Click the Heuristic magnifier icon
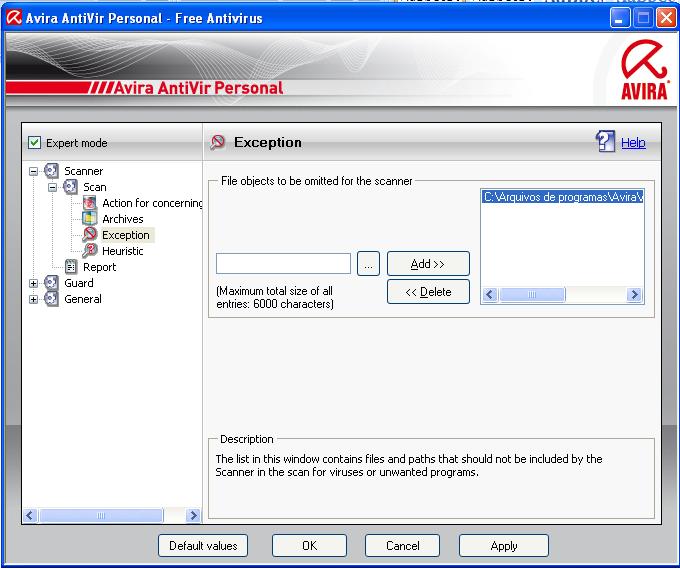Image resolution: width=680 pixels, height=569 pixels. [89, 251]
